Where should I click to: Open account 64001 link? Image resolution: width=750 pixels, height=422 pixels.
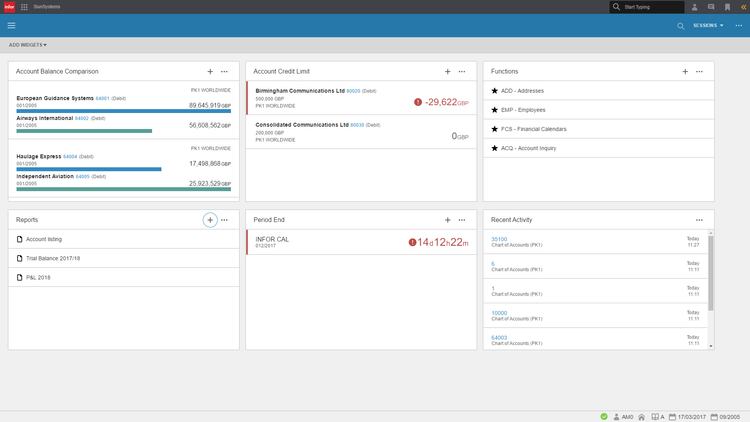click(102, 98)
